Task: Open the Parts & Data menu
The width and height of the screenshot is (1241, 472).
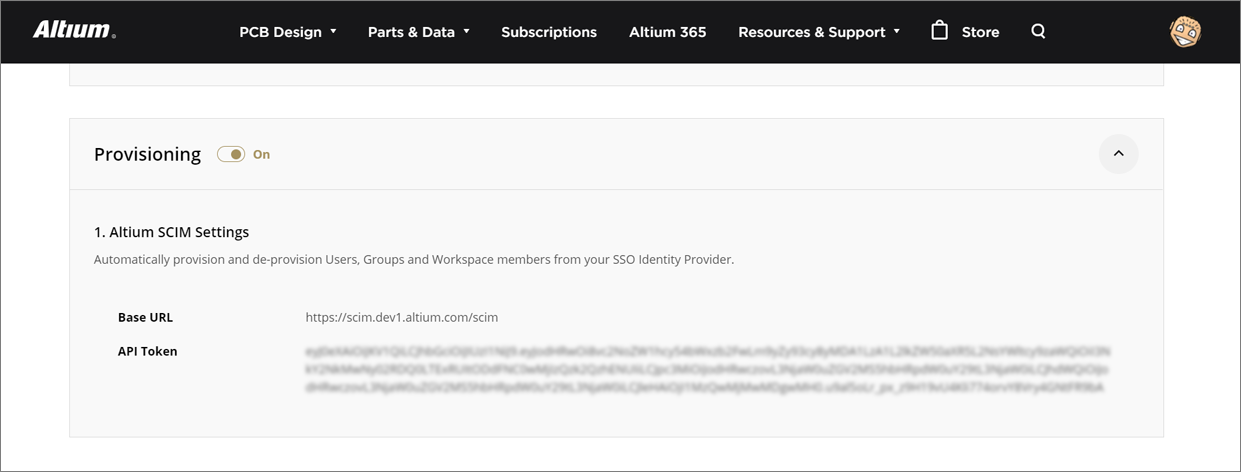Action: click(411, 32)
